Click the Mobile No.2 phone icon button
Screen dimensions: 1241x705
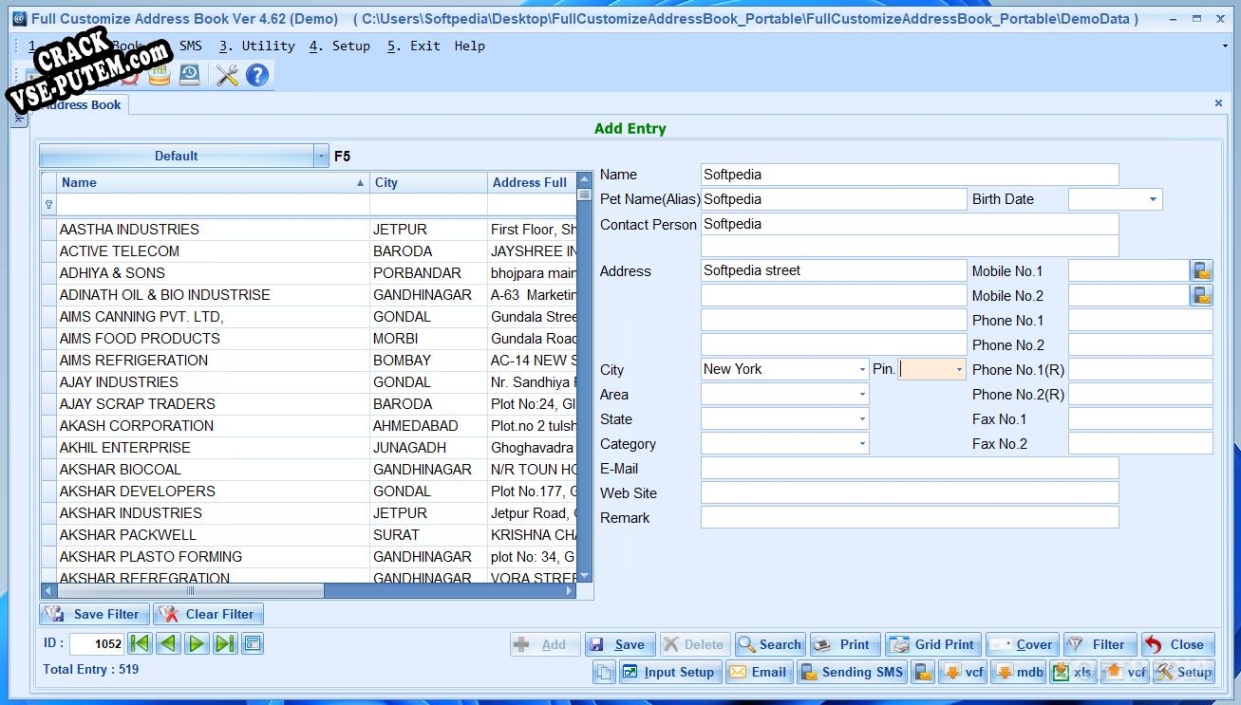coord(1201,295)
